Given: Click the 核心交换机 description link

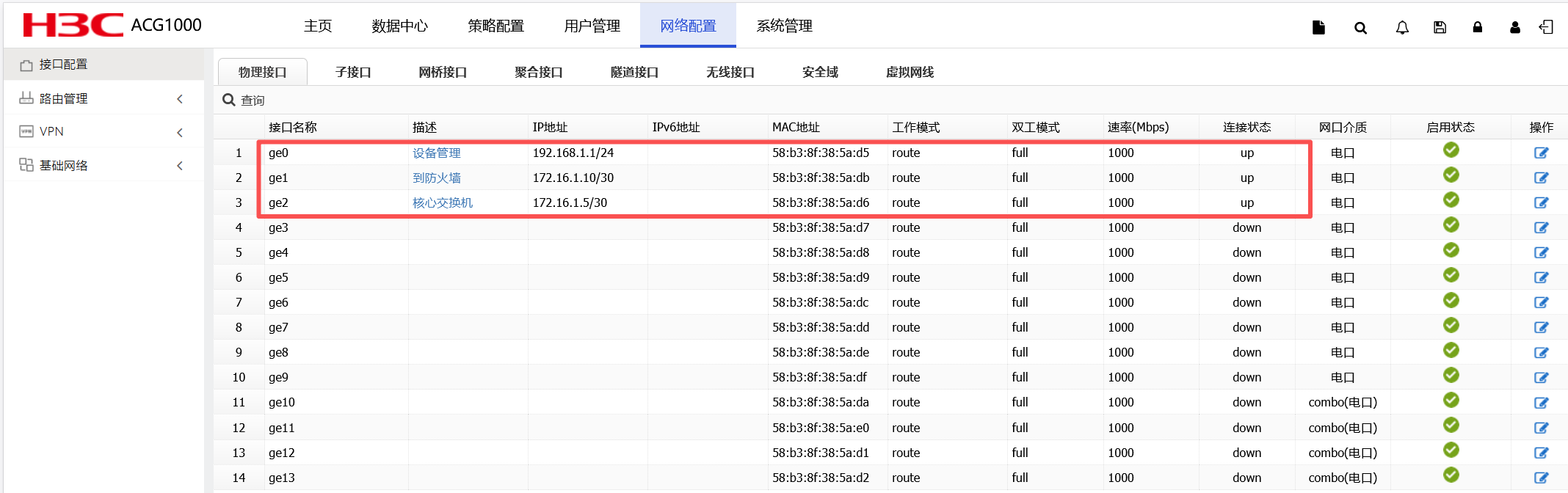Looking at the screenshot, I should [x=443, y=202].
